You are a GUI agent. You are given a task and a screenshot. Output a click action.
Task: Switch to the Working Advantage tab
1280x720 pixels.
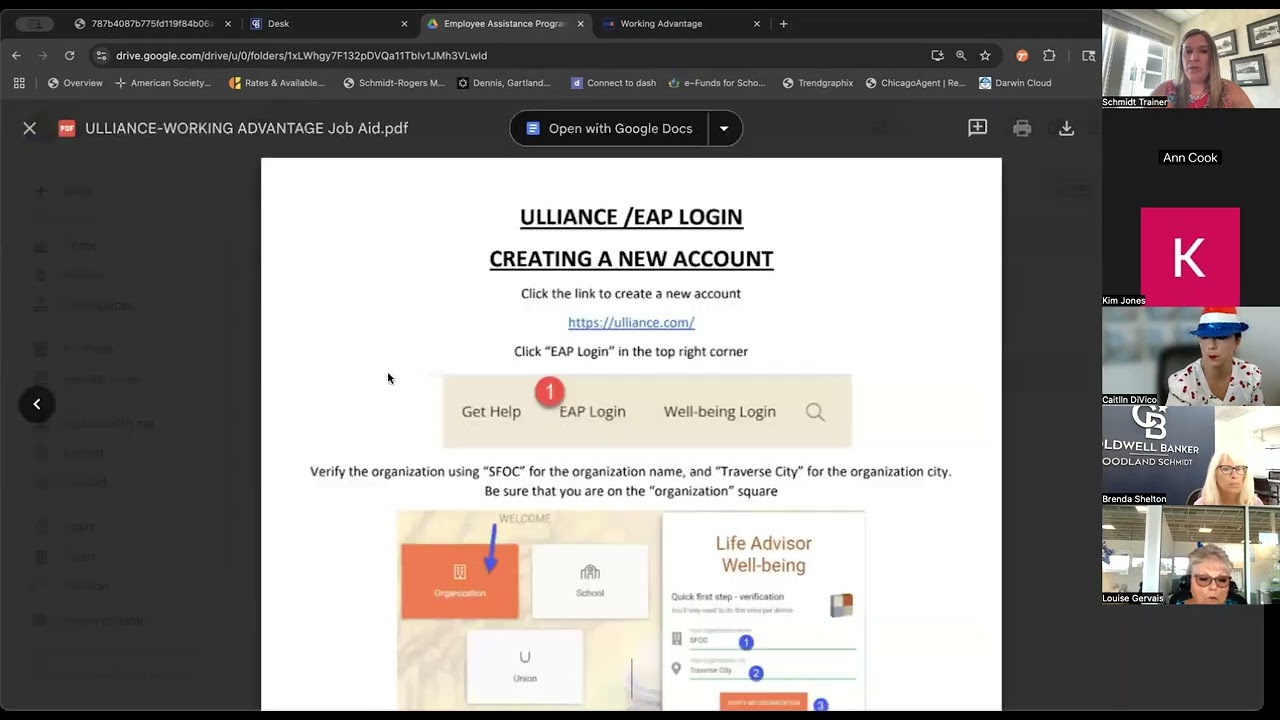pyautogui.click(x=681, y=24)
